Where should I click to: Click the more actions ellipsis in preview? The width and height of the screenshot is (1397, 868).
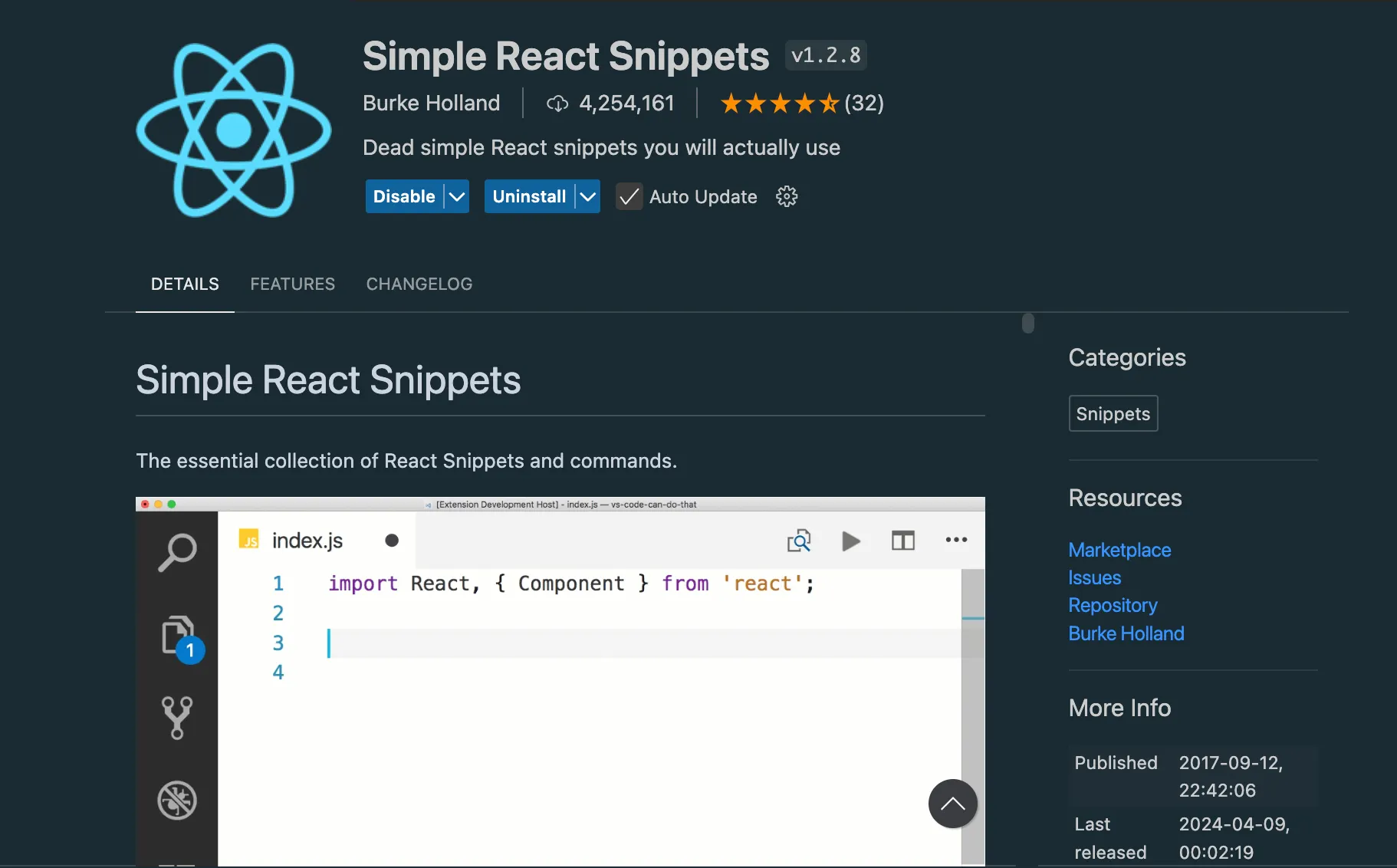tap(956, 540)
